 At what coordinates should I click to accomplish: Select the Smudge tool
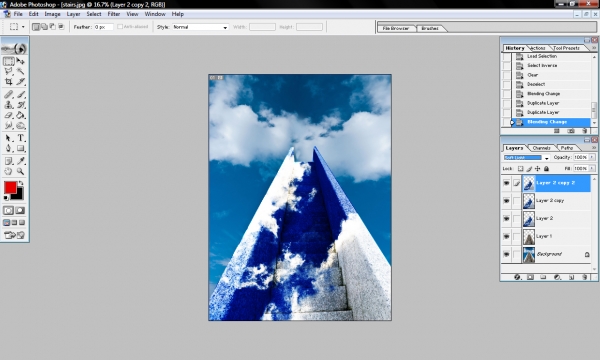[x=8, y=125]
